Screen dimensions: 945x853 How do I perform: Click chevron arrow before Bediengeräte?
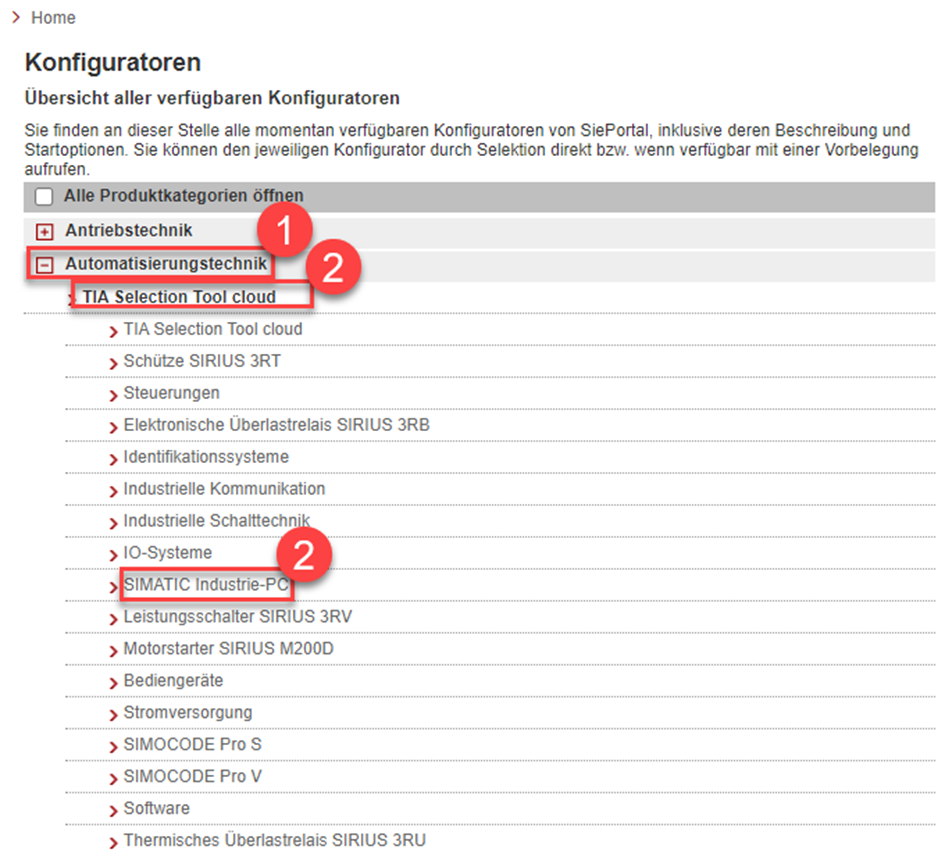[x=113, y=682]
